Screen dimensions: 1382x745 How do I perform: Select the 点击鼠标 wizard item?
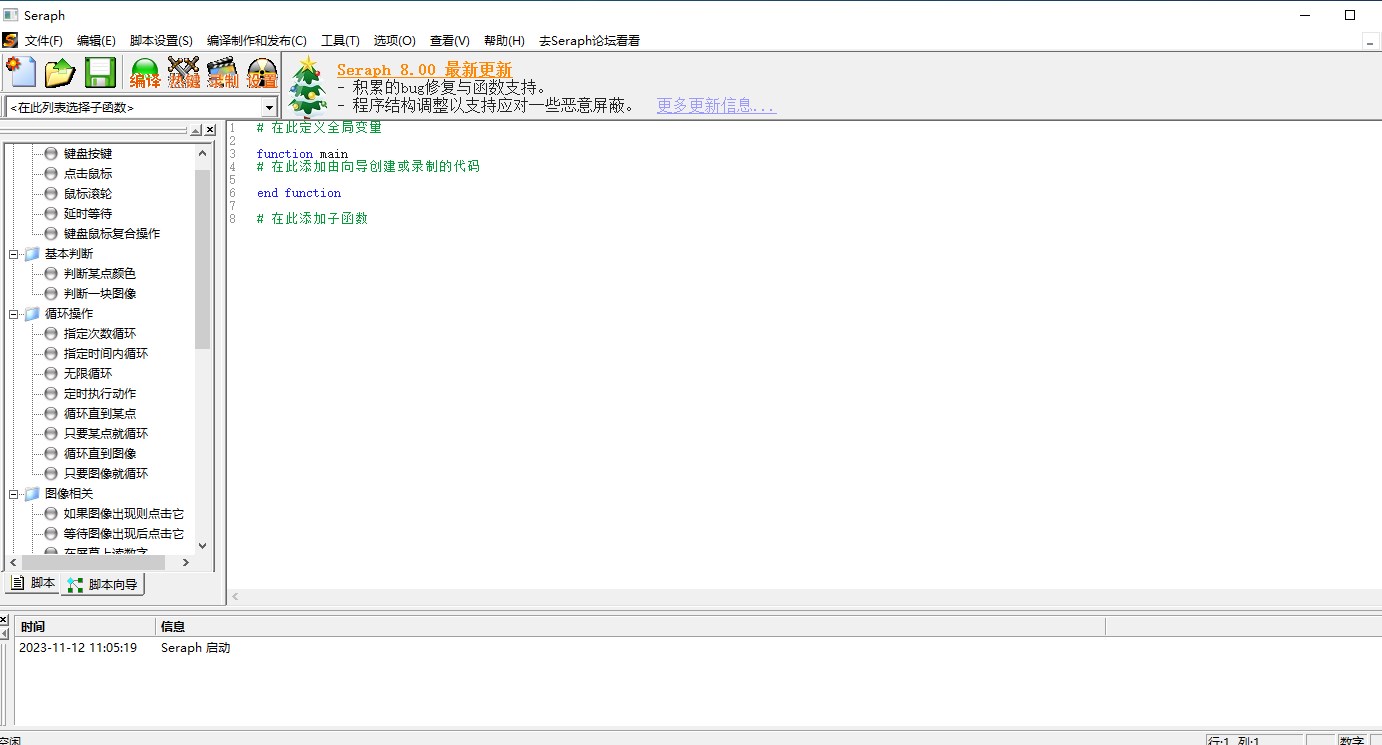click(88, 174)
